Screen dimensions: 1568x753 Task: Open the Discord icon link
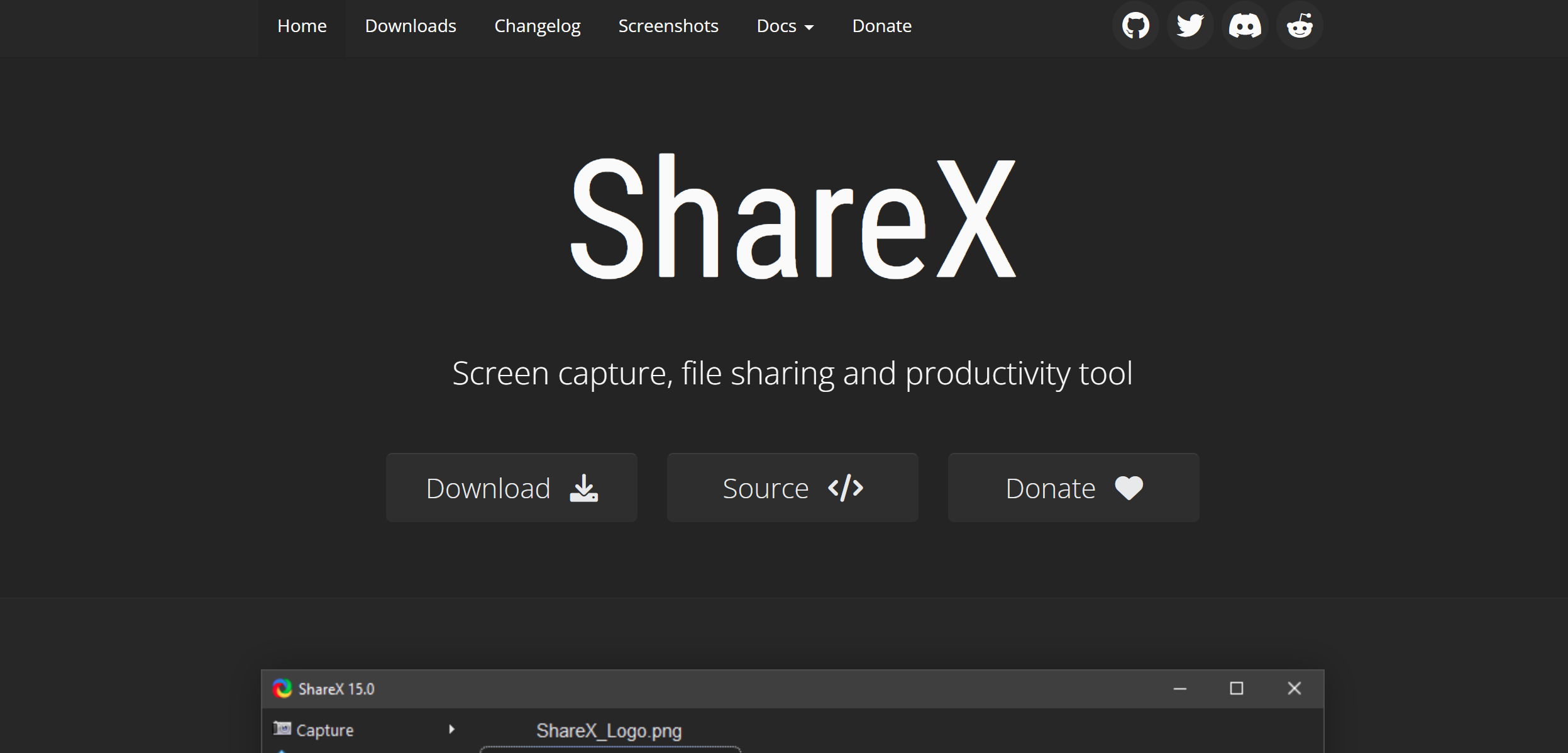1245,26
